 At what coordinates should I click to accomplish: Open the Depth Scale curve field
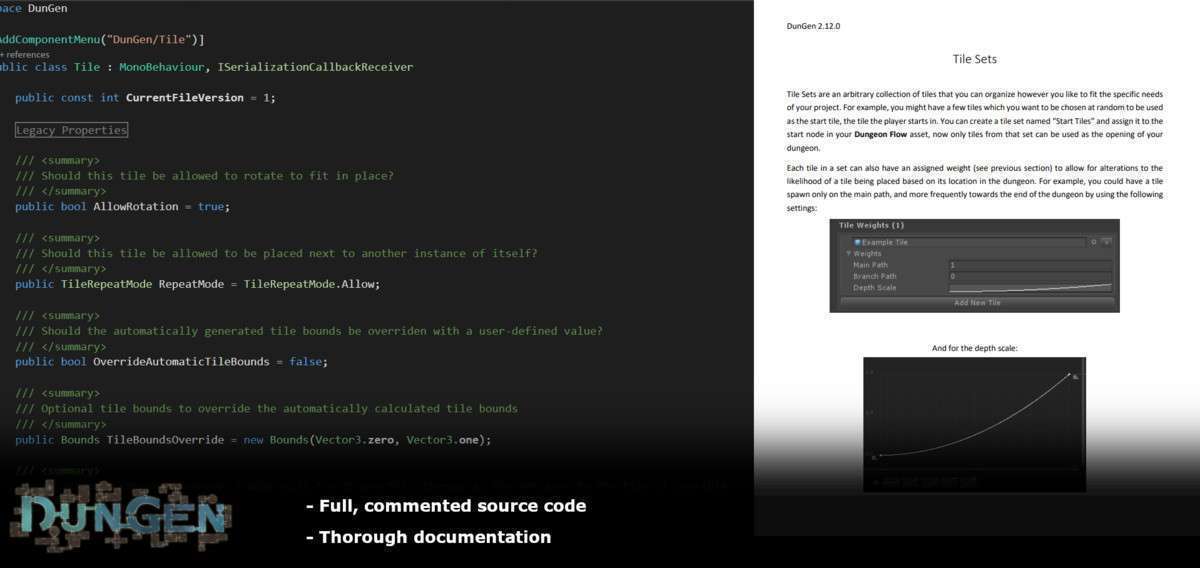point(1030,288)
